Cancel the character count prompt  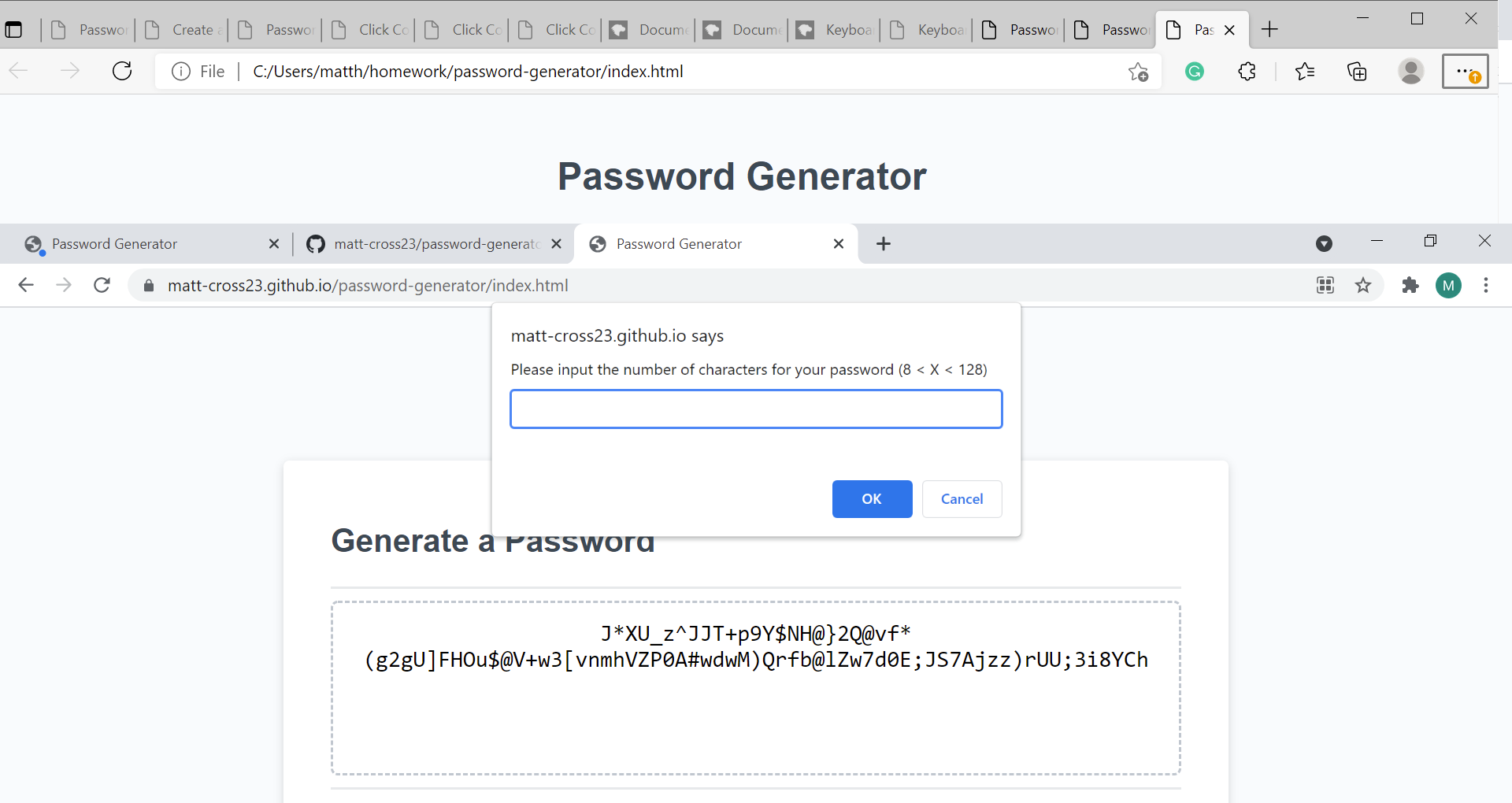[x=962, y=499]
